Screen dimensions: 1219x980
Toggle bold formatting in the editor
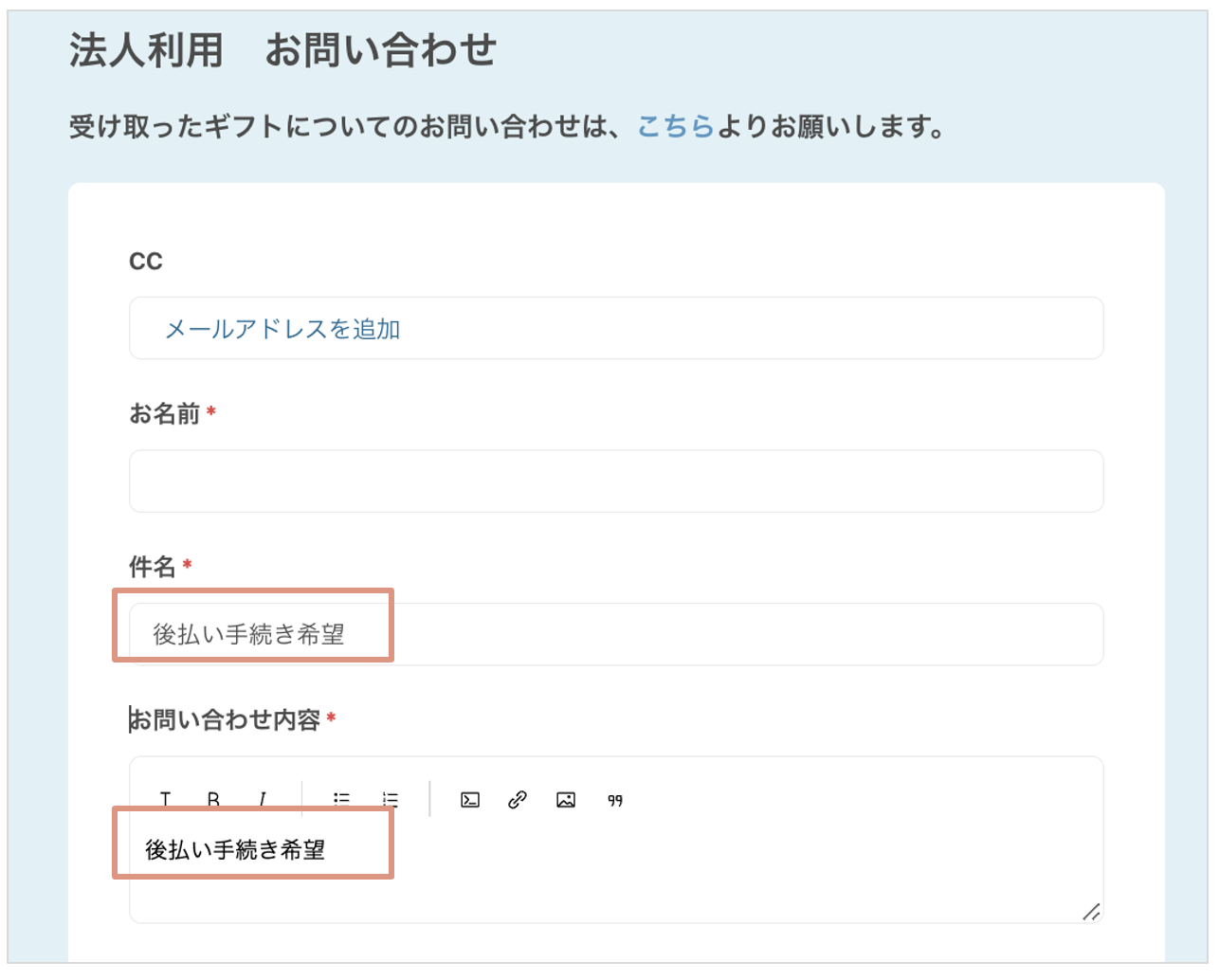pos(214,799)
